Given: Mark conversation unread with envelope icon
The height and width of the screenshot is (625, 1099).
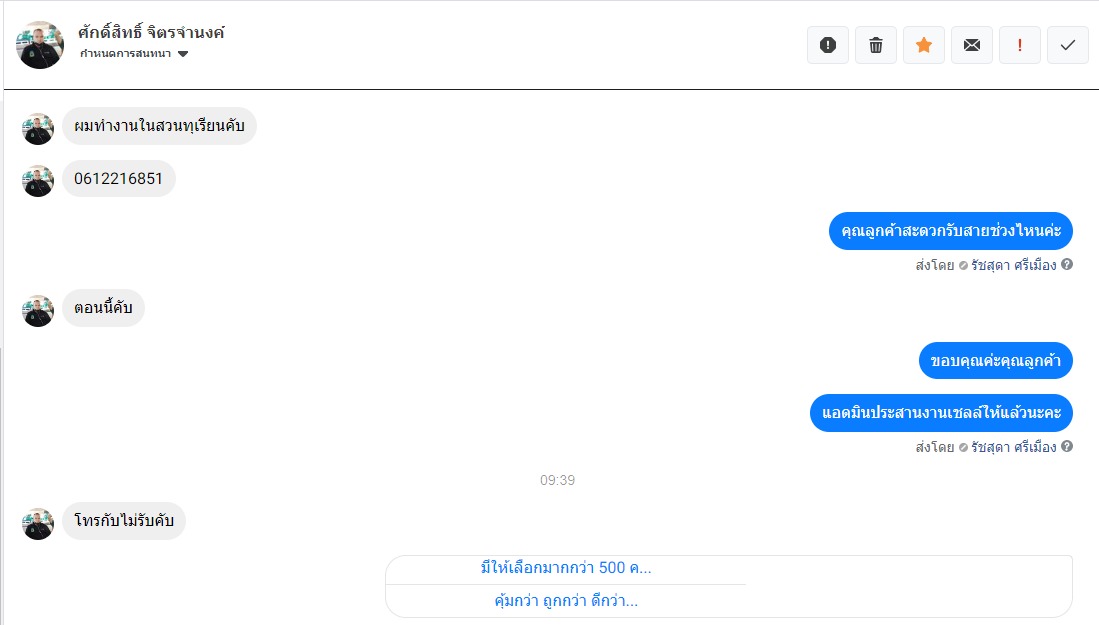Looking at the screenshot, I should [x=971, y=46].
